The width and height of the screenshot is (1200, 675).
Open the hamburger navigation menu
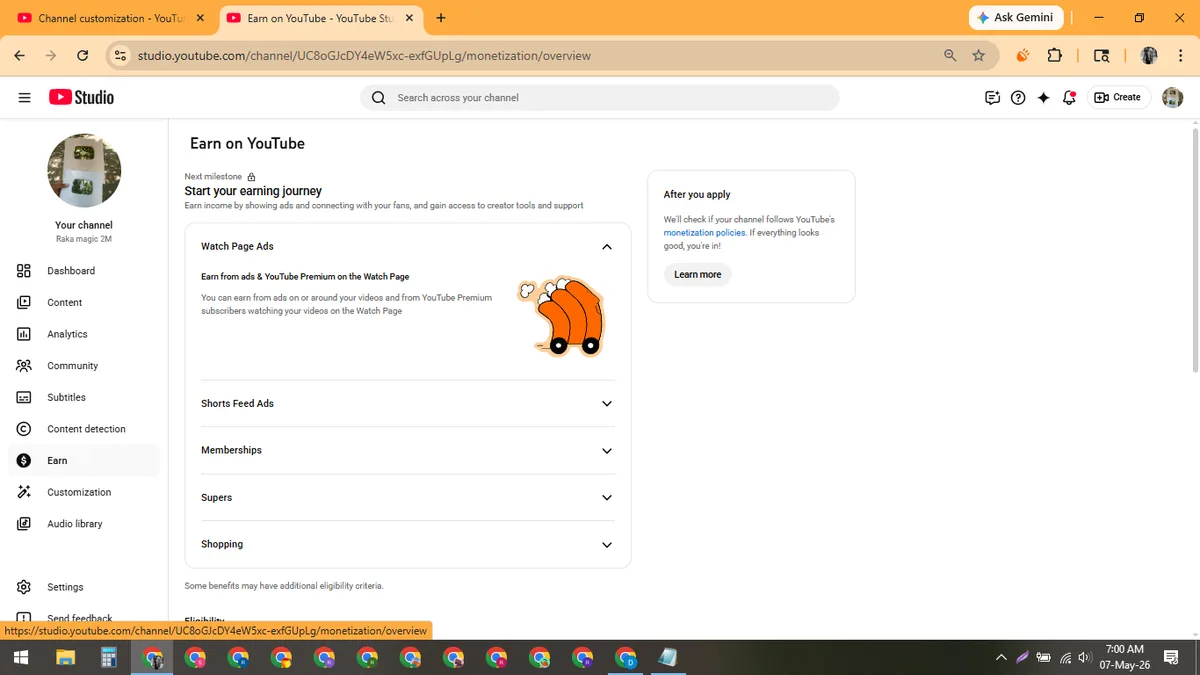click(x=24, y=97)
